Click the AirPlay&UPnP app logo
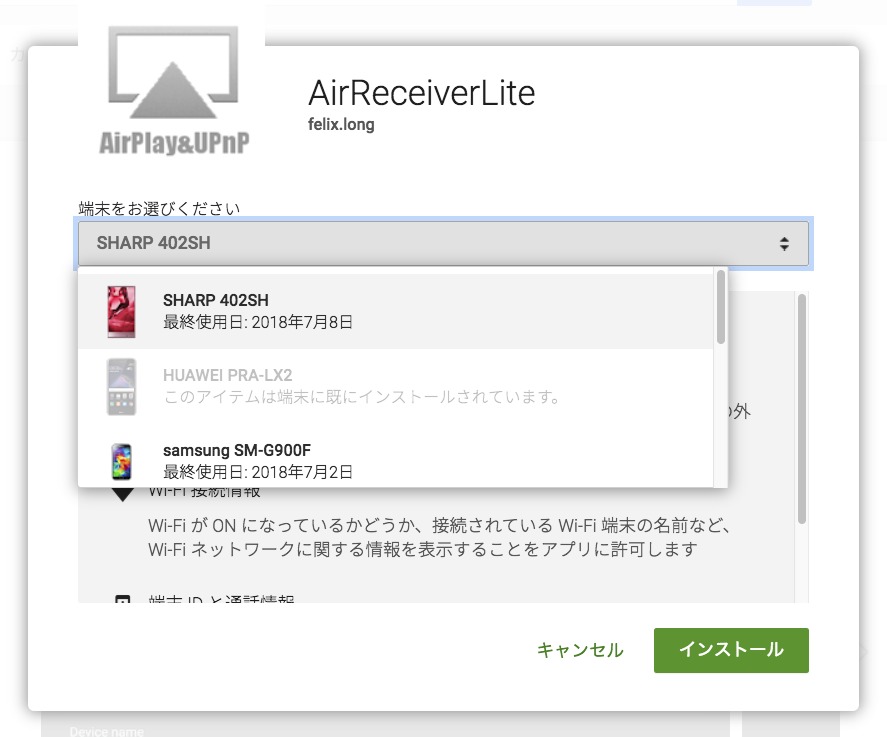 [173, 90]
